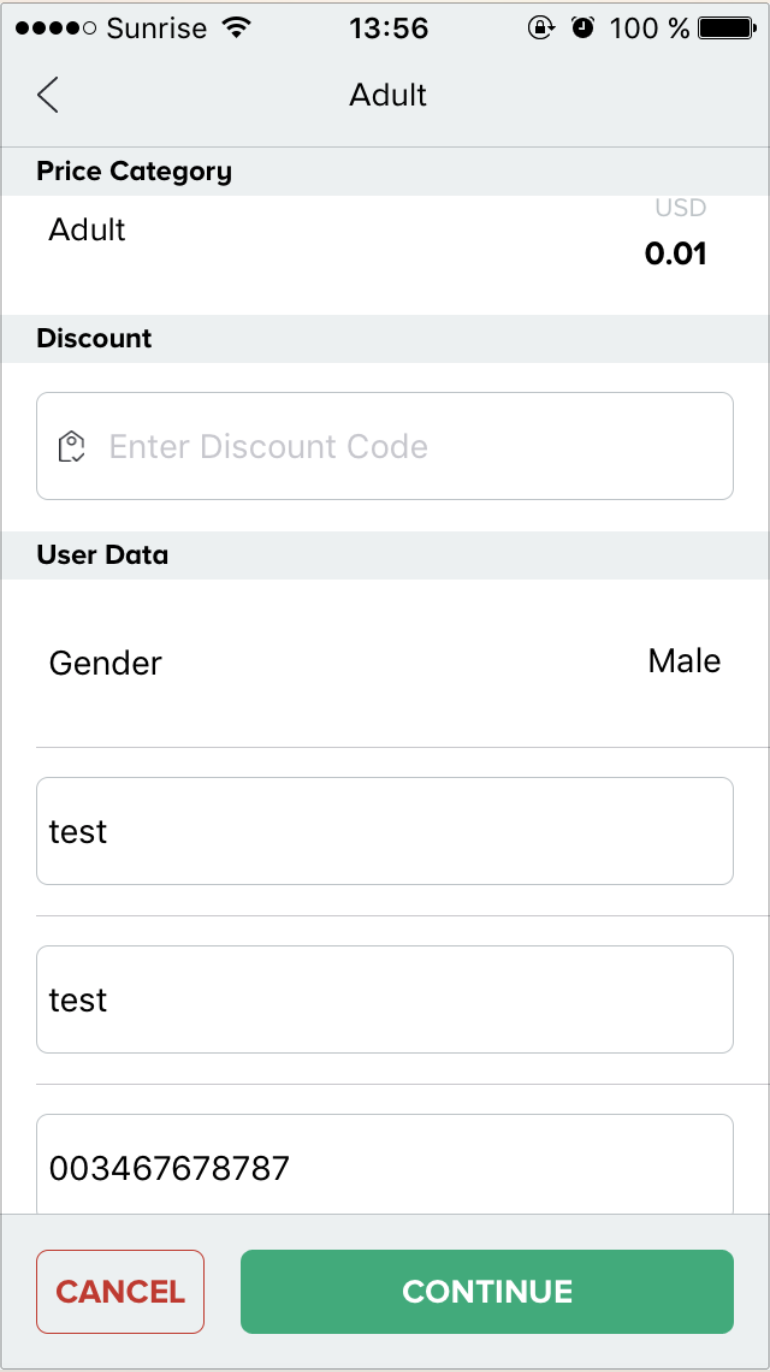The height and width of the screenshot is (1372, 770).
Task: Tap the battery icon in status bar
Action: 727,28
